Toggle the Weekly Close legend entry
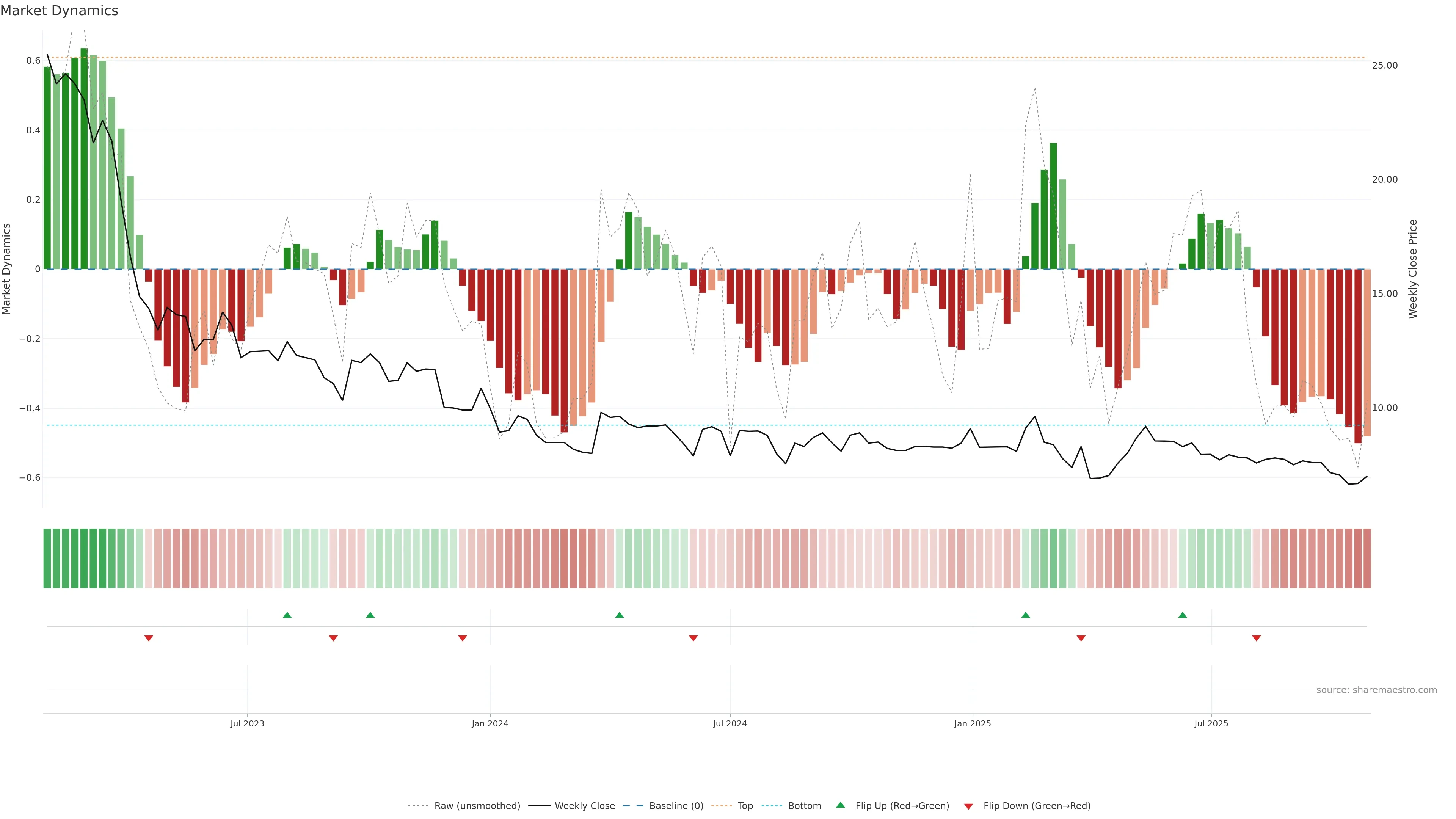Screen dimensions: 1456x819 pos(584,805)
